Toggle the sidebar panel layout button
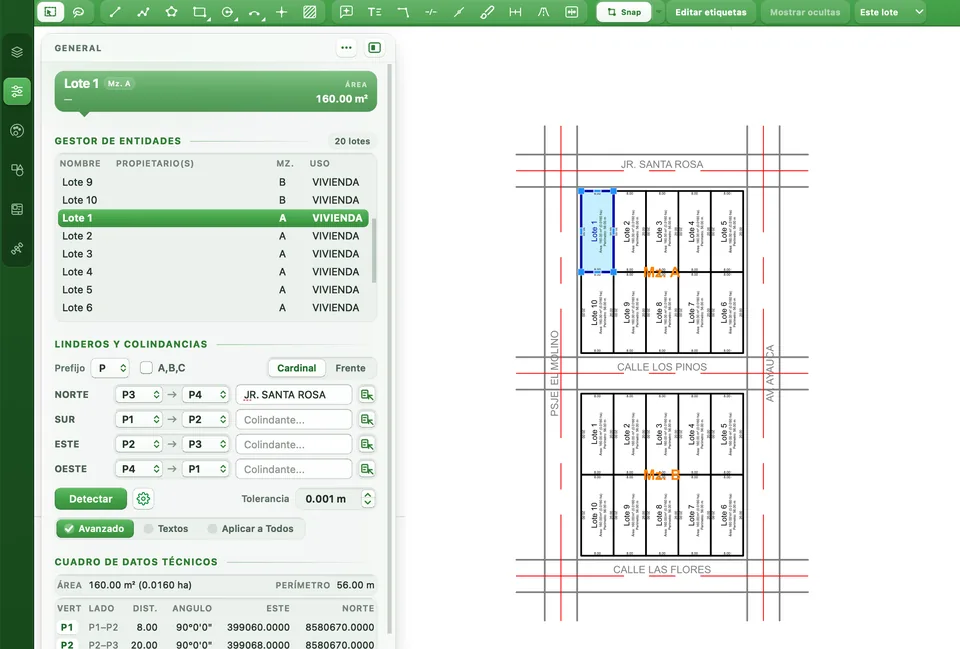Viewport: 960px width, 649px height. [x=375, y=48]
